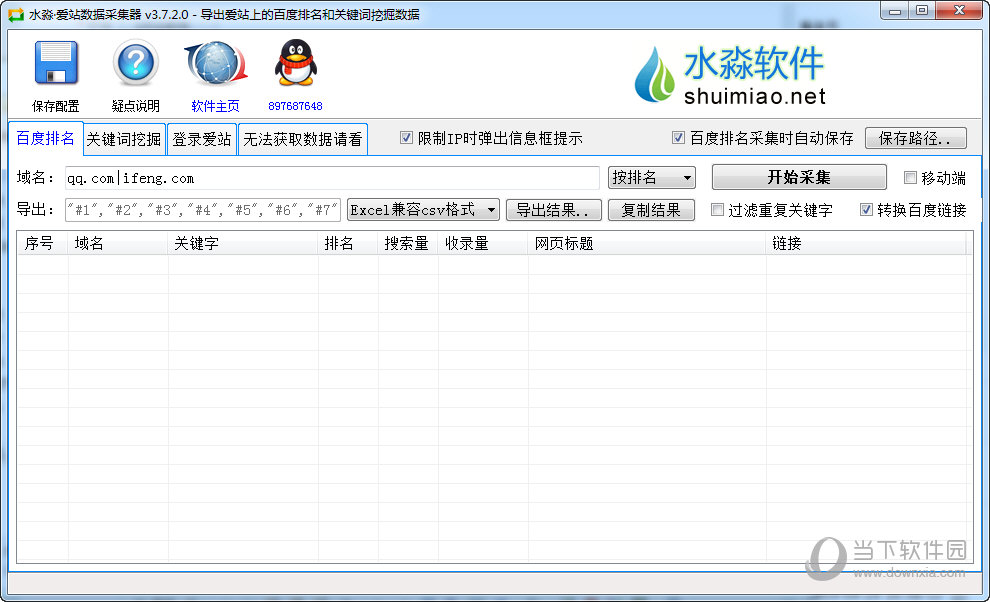
Task: Click the 导出结果.. button
Action: point(554,210)
